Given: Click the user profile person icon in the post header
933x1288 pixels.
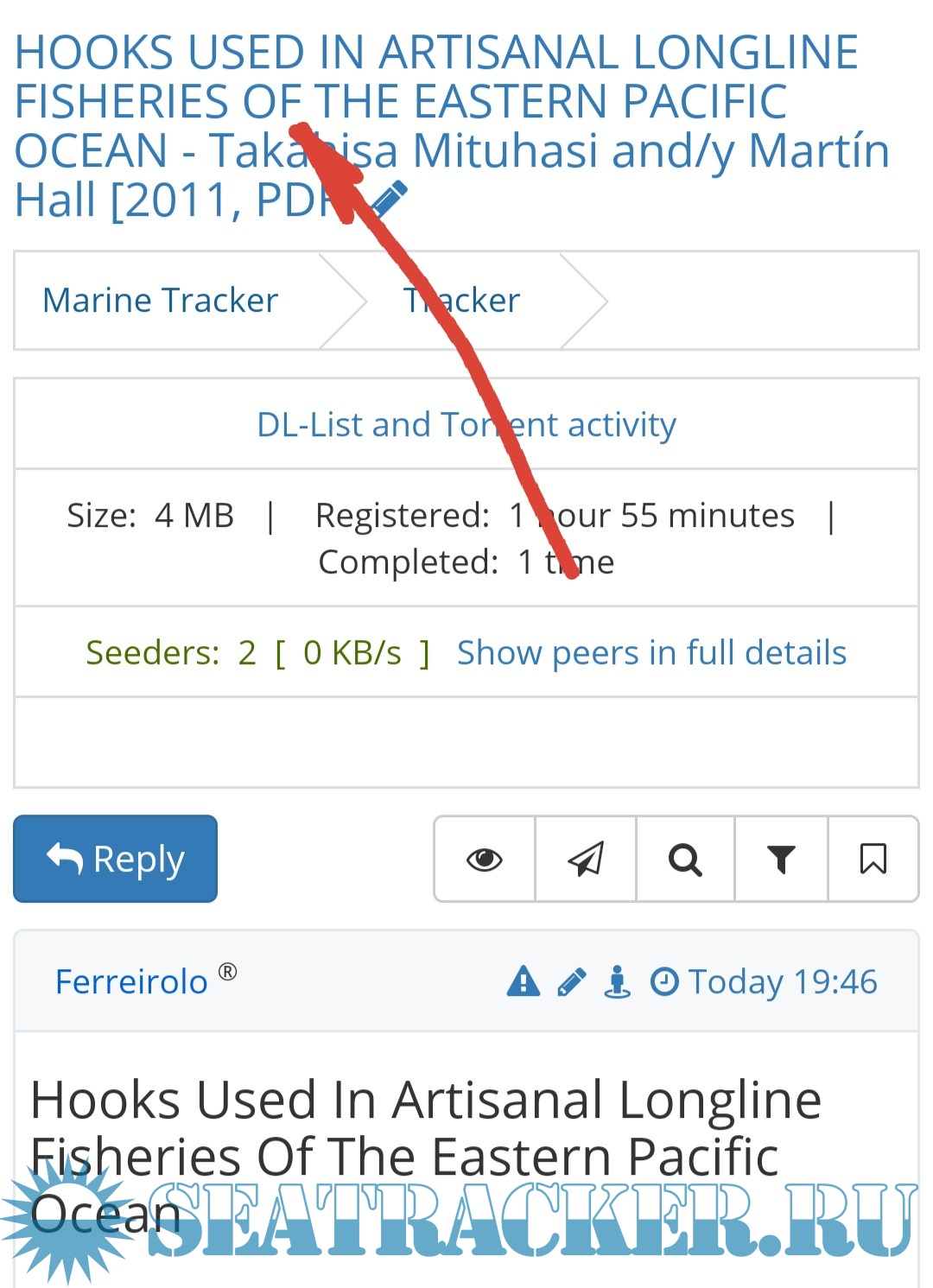Looking at the screenshot, I should (617, 982).
